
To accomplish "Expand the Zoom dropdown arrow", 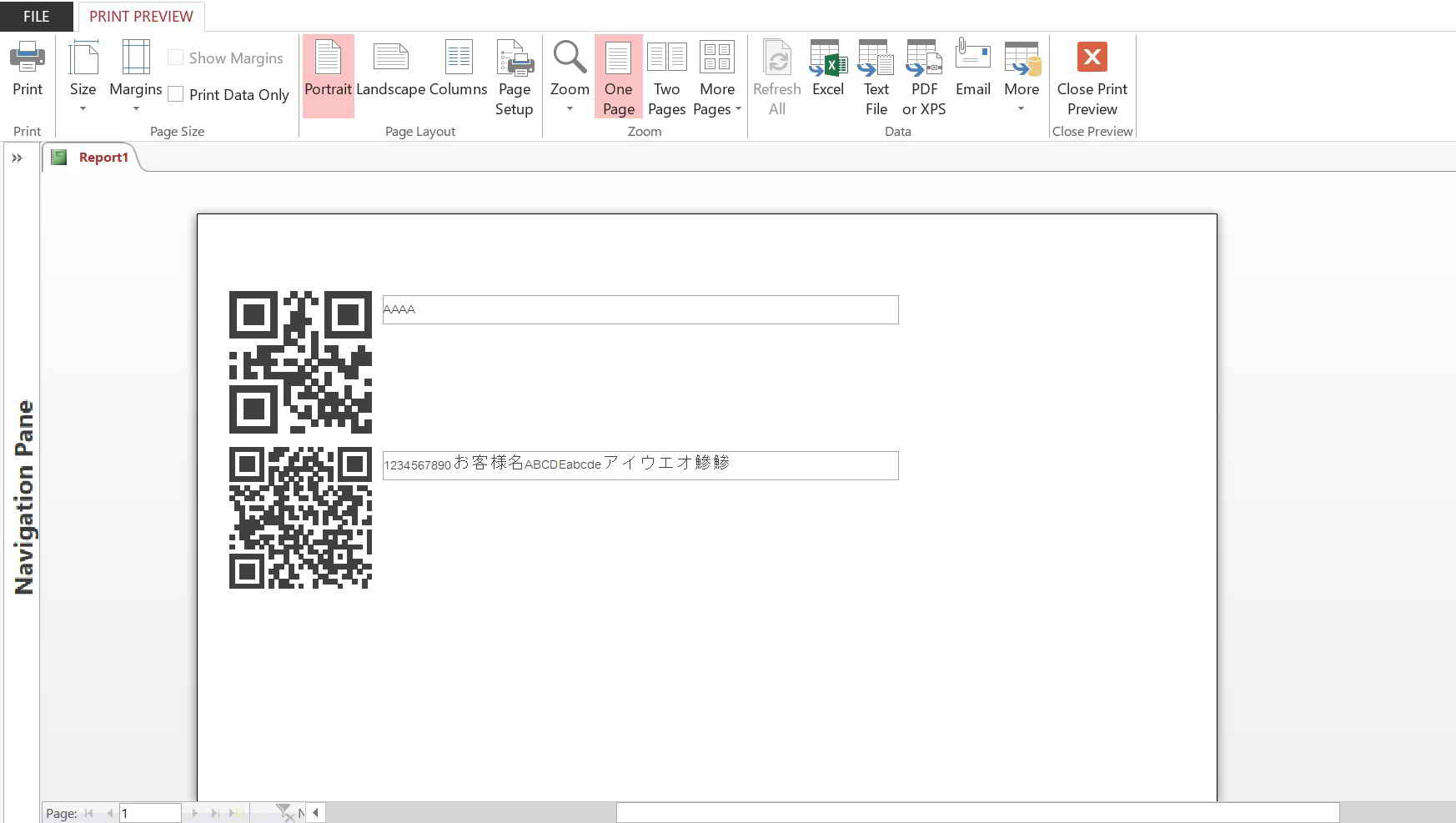I will [x=570, y=109].
